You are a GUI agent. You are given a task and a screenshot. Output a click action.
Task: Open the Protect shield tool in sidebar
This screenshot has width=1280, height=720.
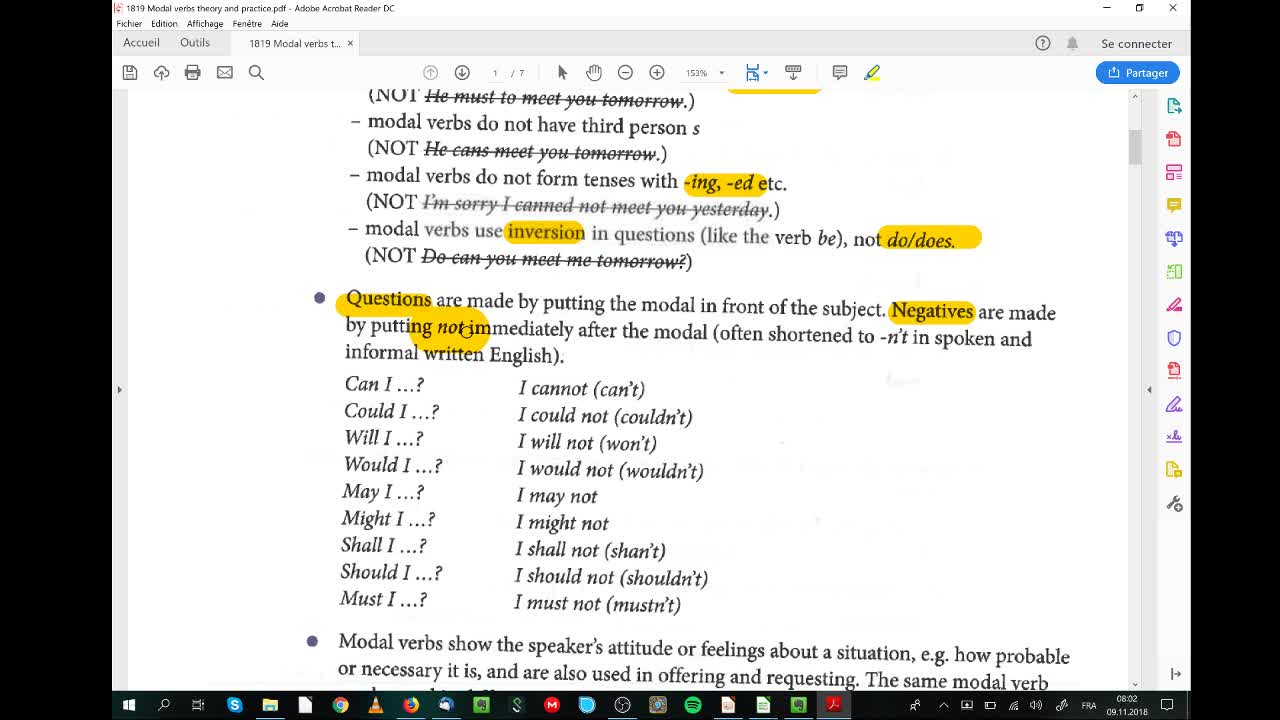pos(1174,338)
